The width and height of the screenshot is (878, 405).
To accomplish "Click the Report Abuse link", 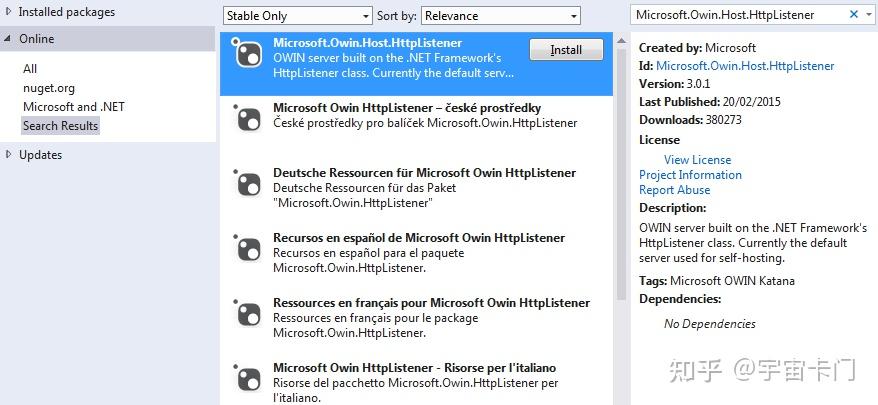I will (674, 190).
